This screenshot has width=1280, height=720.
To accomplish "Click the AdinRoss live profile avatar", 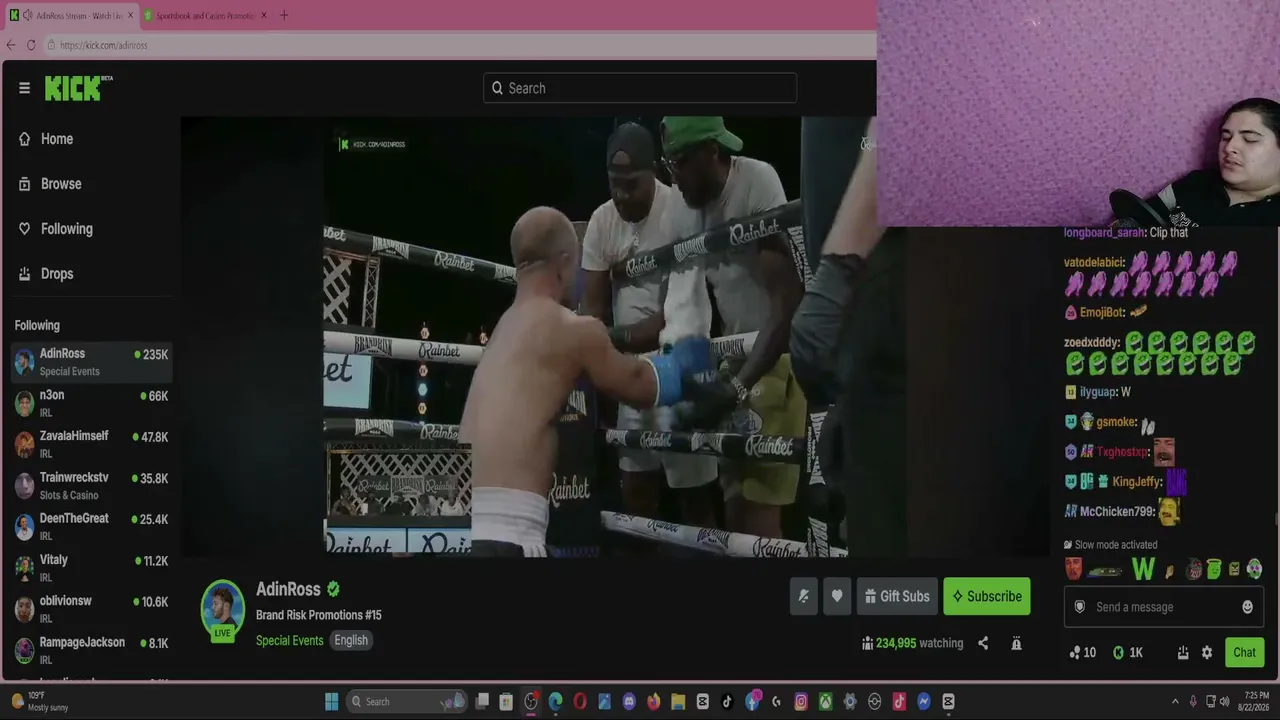I will 222,608.
